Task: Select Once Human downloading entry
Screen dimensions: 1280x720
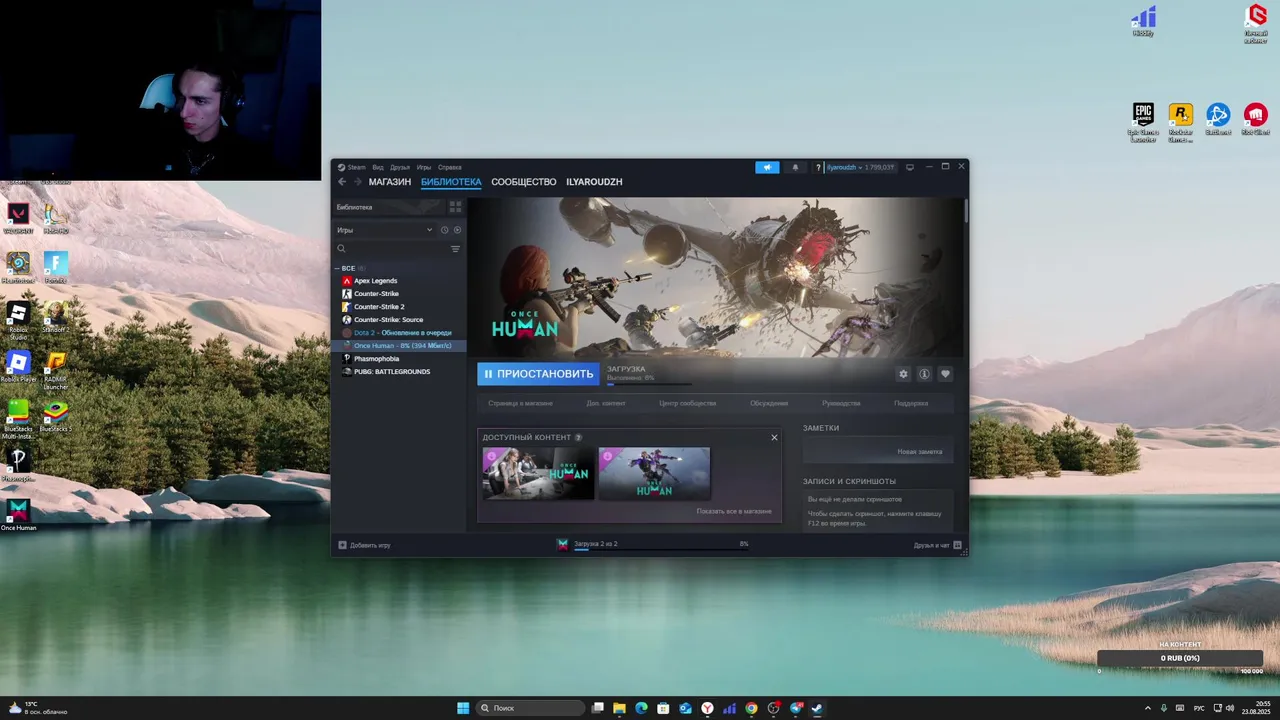Action: 398,346
